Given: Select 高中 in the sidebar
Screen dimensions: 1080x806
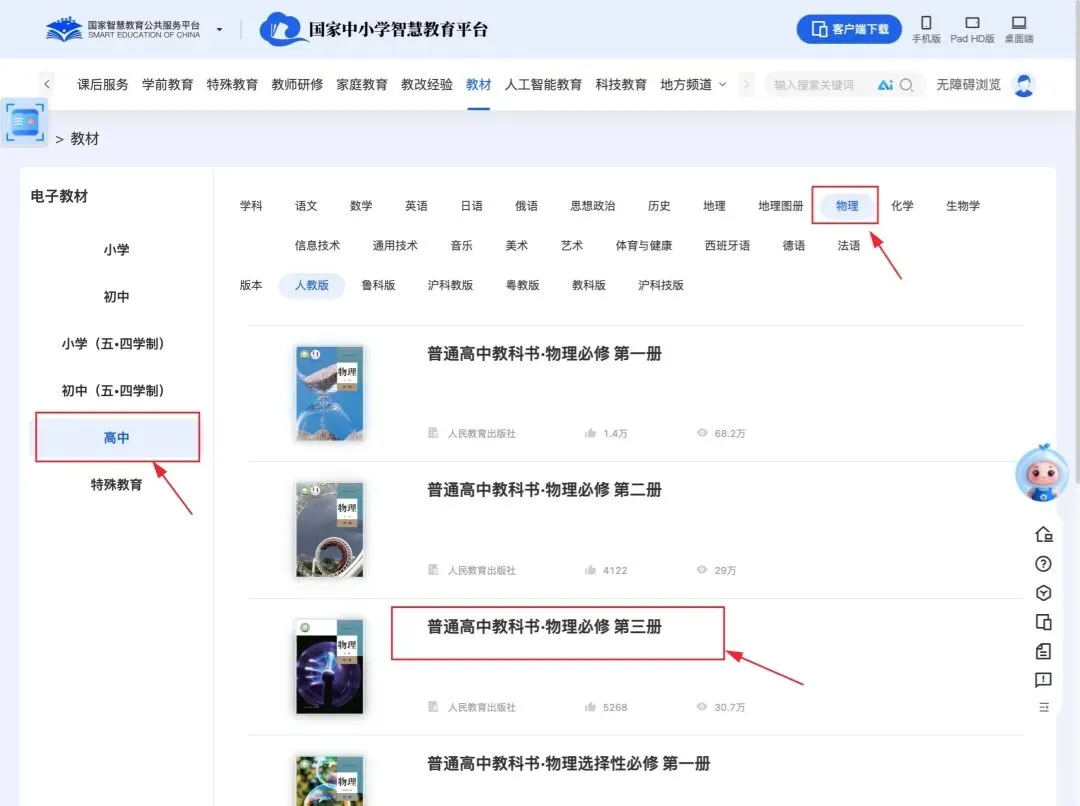Looking at the screenshot, I should pyautogui.click(x=117, y=437).
